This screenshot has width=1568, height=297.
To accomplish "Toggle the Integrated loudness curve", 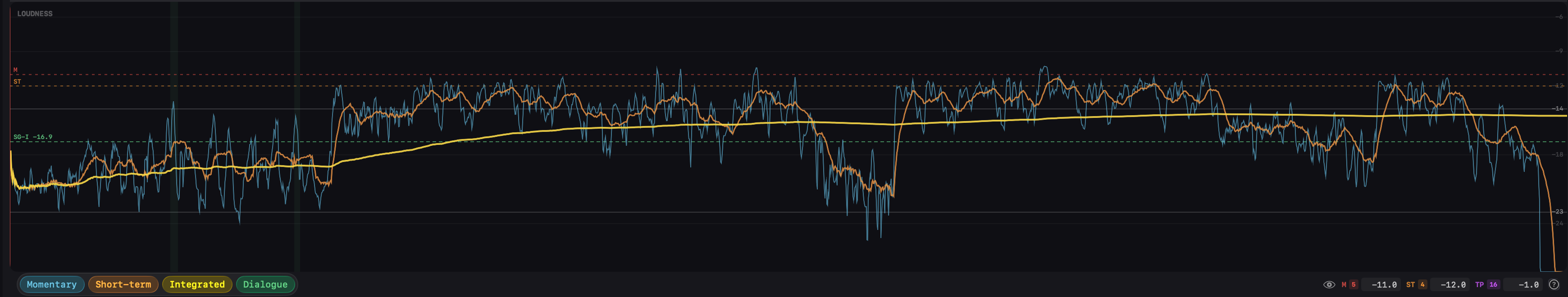I will coord(196,284).
